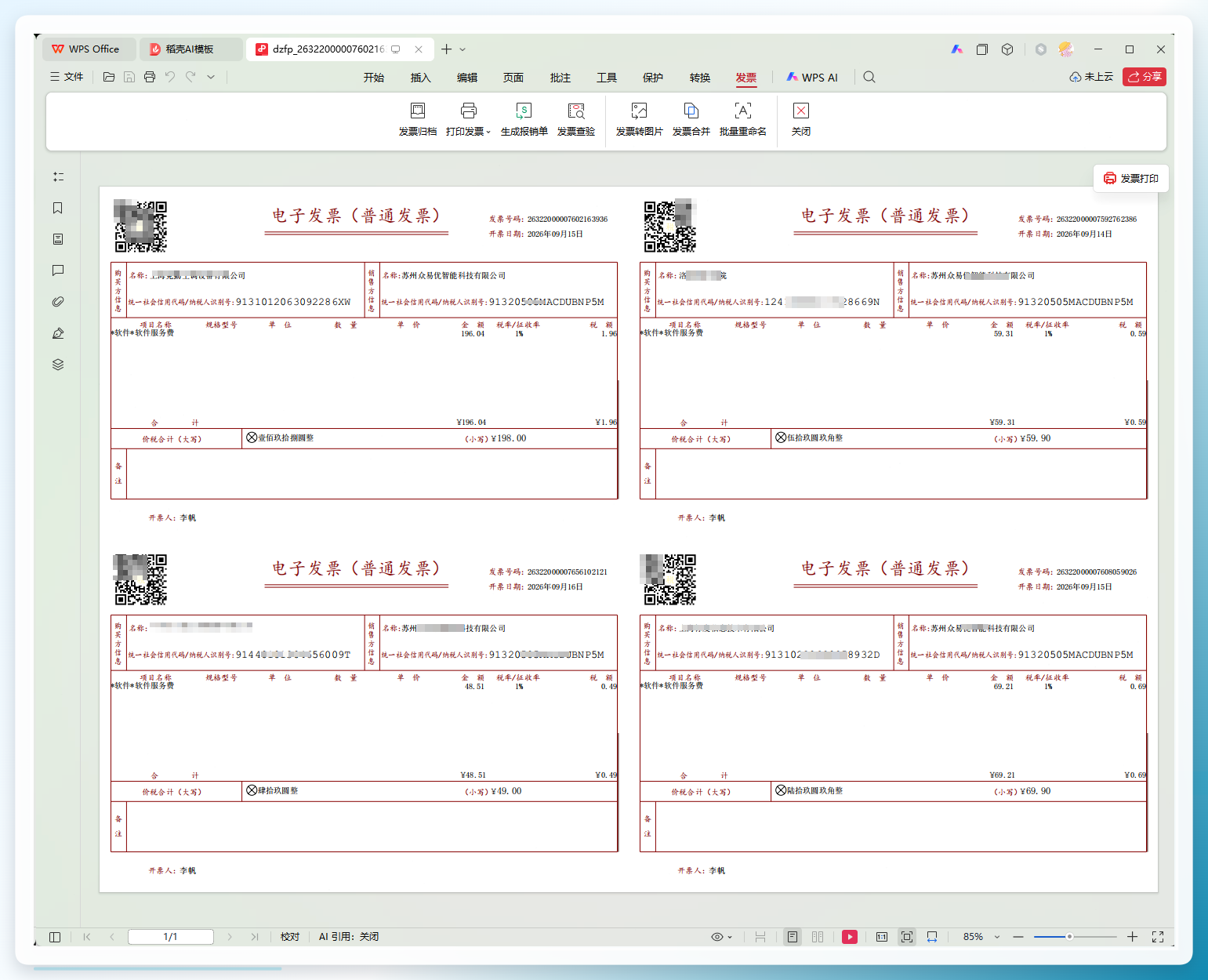Viewport: 1208px width, 980px height.
Task: Open the attachments paperclip panel
Action: tap(58, 302)
